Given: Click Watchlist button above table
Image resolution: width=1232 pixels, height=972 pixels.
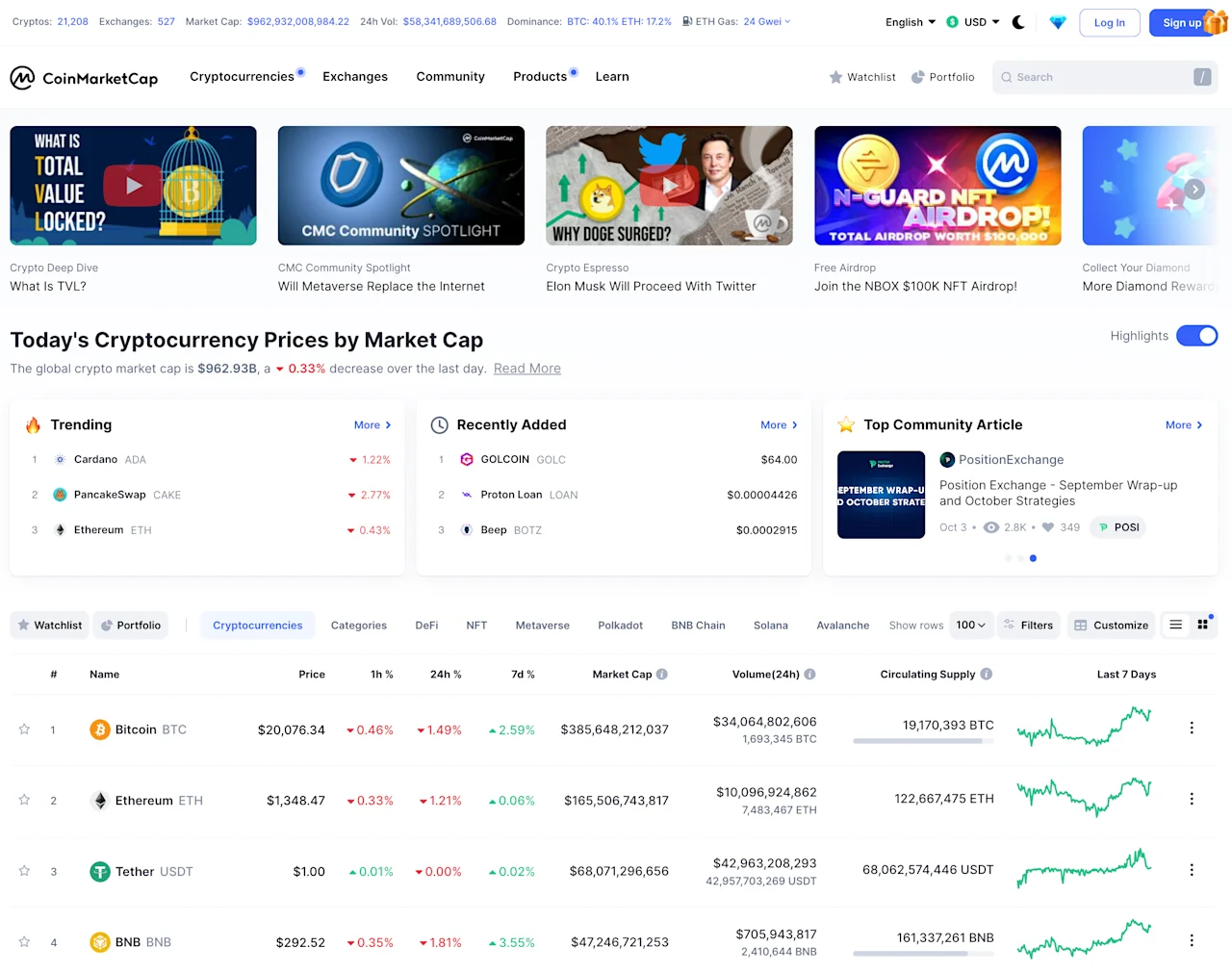Looking at the screenshot, I should (50, 626).
